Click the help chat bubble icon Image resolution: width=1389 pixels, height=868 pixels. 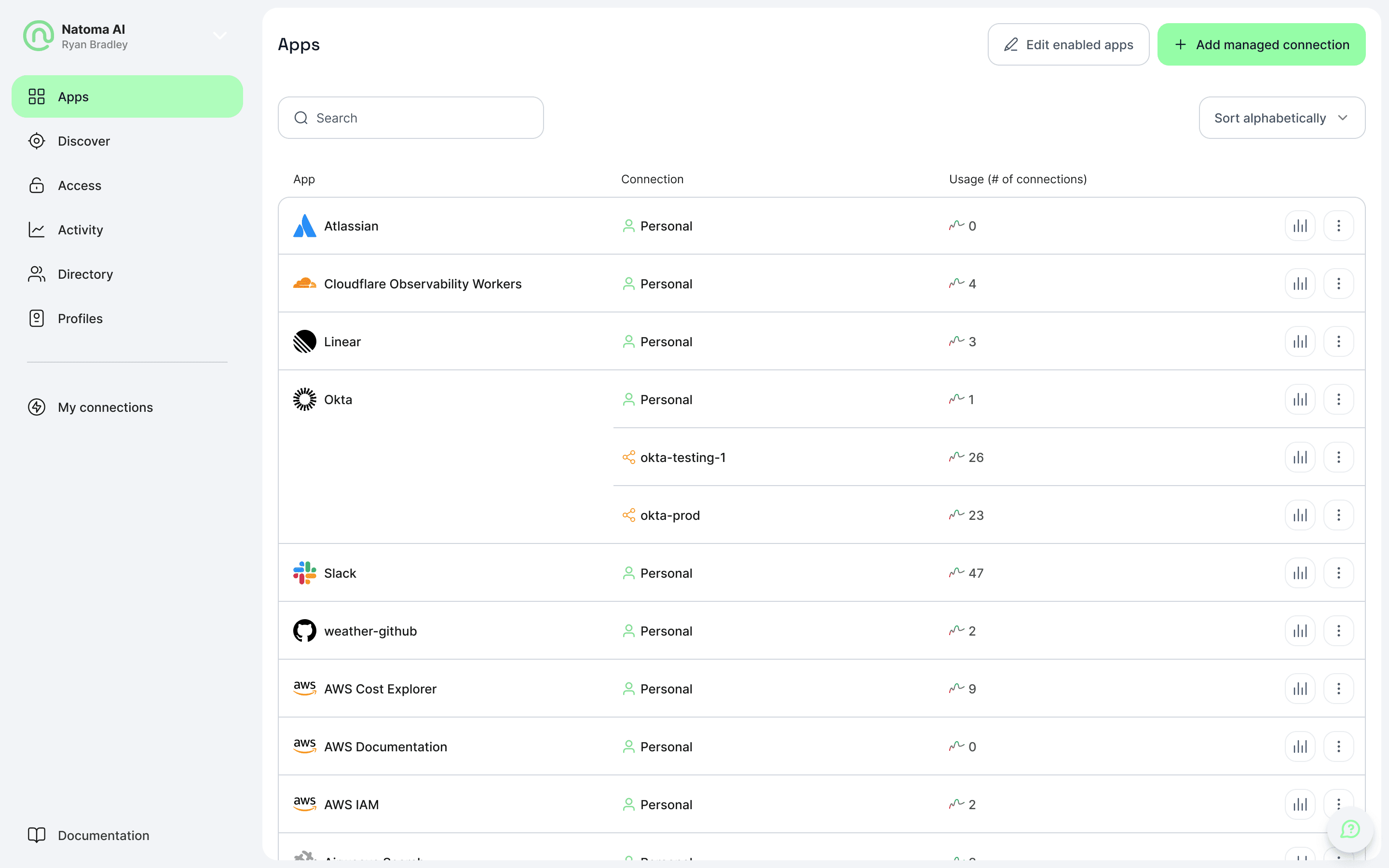[x=1349, y=829]
